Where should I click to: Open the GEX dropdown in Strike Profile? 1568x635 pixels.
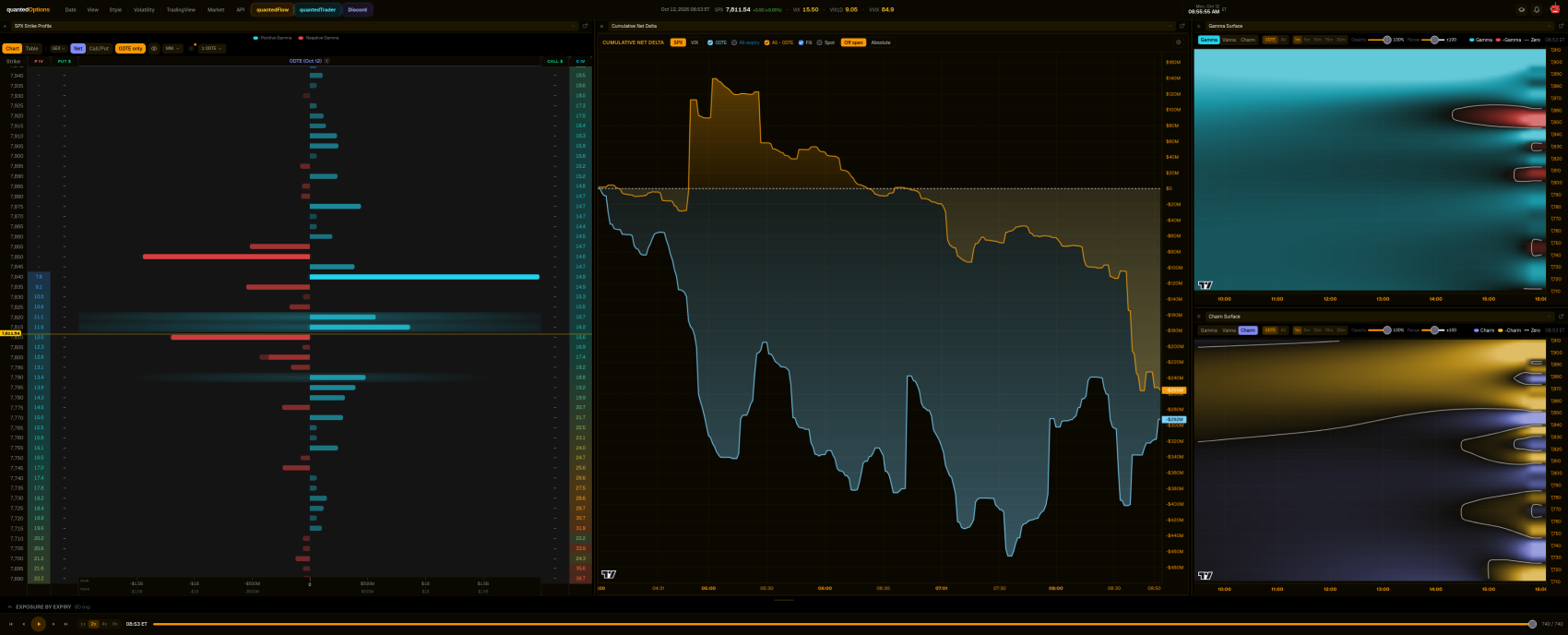tap(58, 48)
